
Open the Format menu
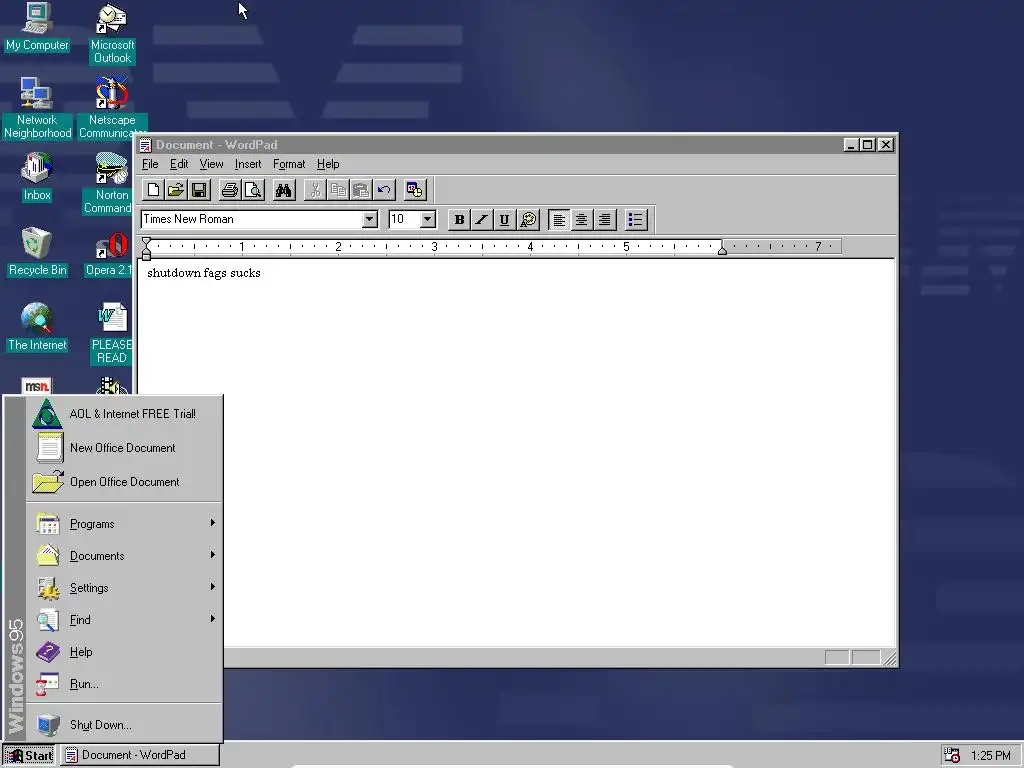coord(289,164)
